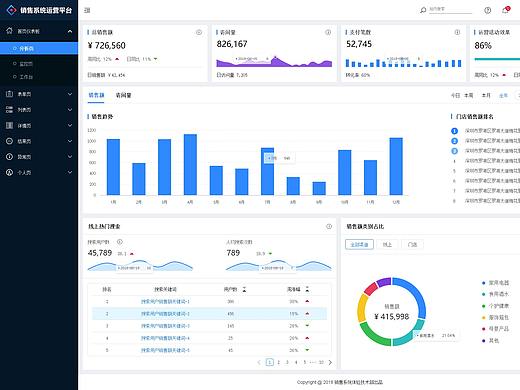Go to page 3 in table pagination
The height and width of the screenshot is (390, 520).
tap(287, 362)
